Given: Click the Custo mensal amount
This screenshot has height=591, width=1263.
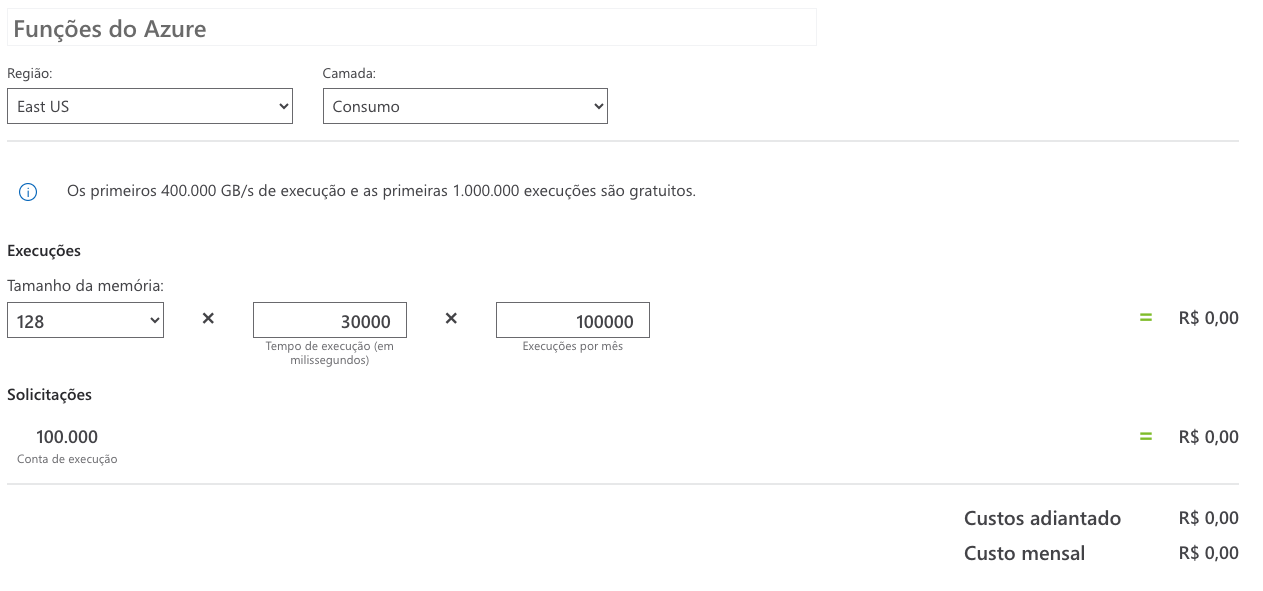Looking at the screenshot, I should point(1209,553).
